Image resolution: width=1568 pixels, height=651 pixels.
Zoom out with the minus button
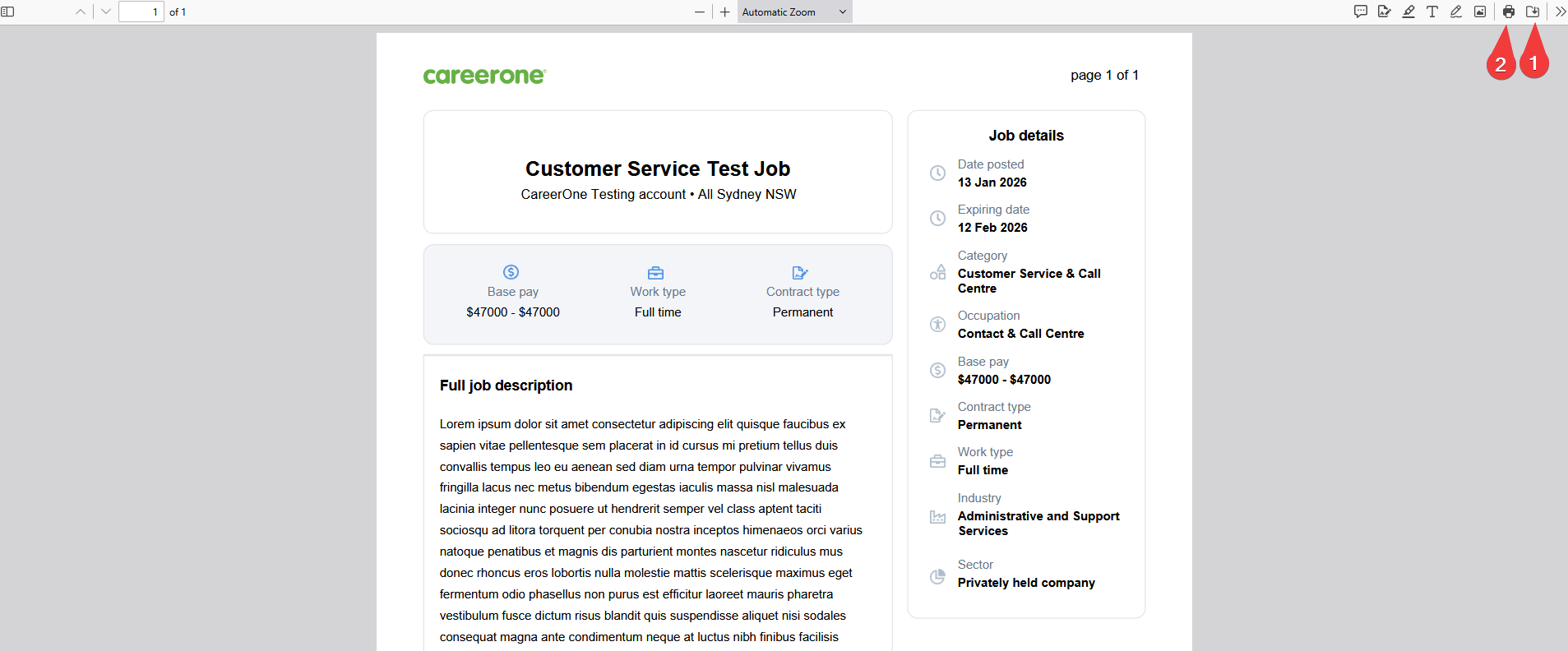tap(700, 12)
